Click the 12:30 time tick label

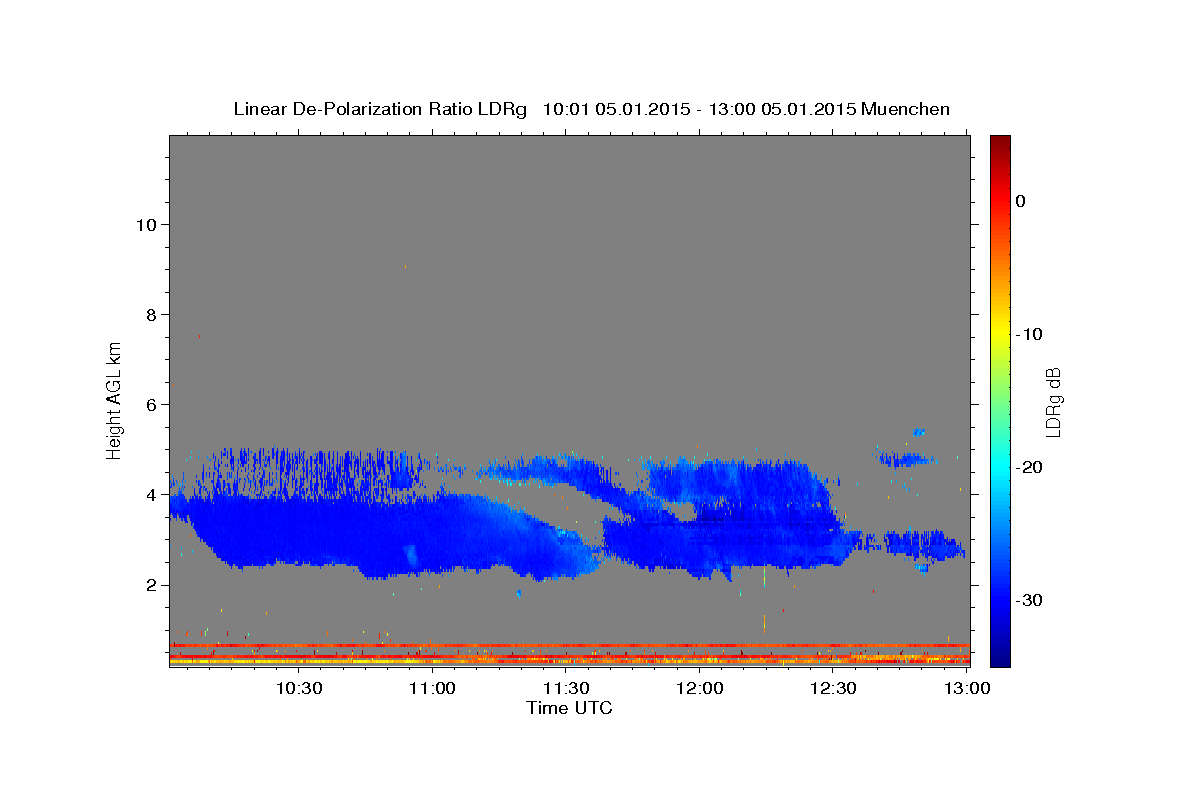tap(833, 688)
